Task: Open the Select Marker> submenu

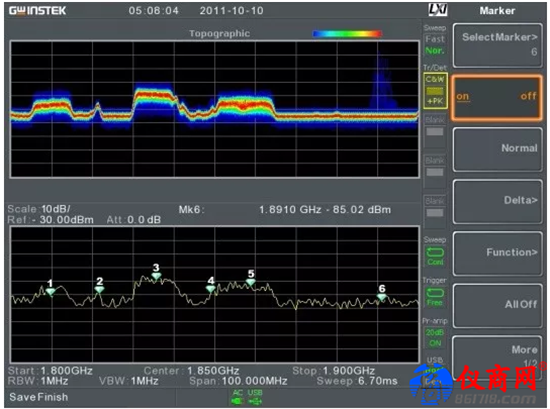Action: click(497, 45)
